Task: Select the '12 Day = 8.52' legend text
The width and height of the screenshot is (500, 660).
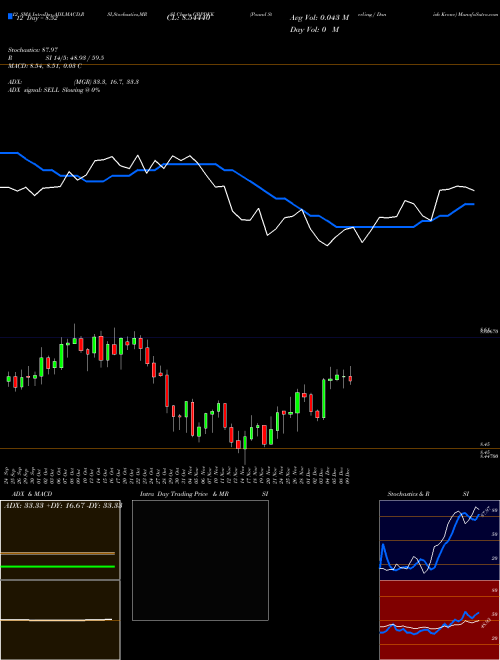Action: pos(36,19)
